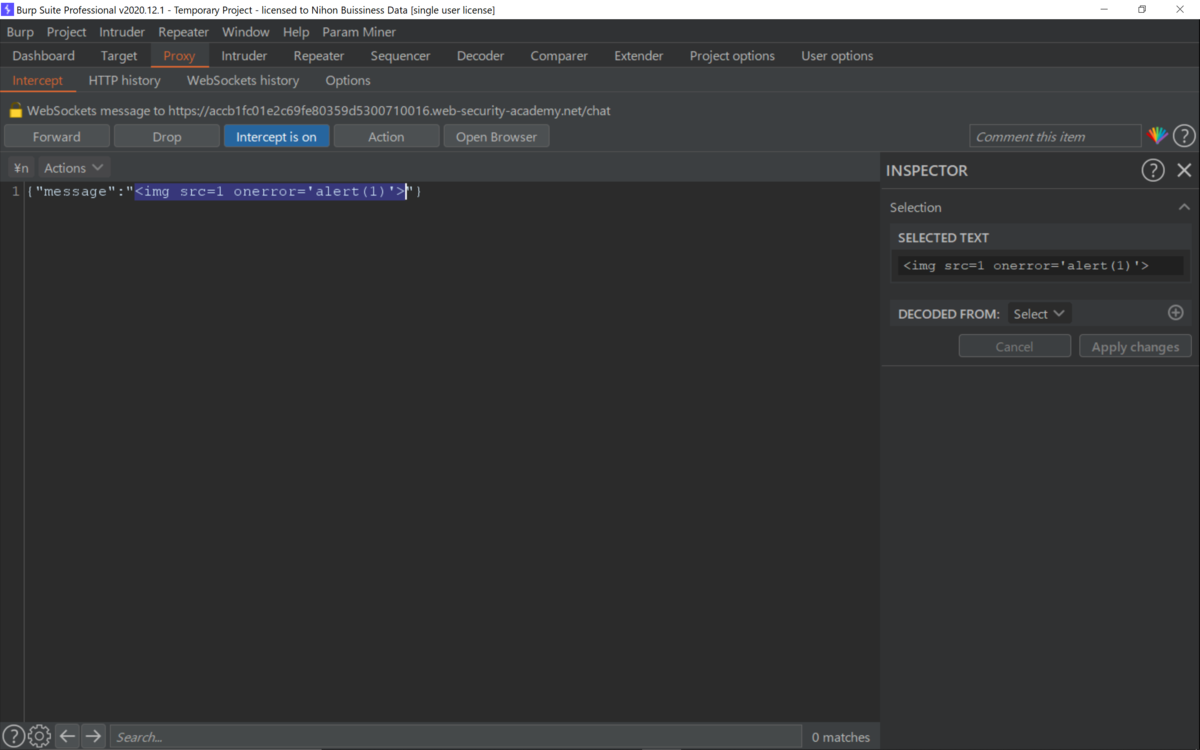Screen dimensions: 1200x750
Task: Close the Inspector panel
Action: [x=1184, y=170]
